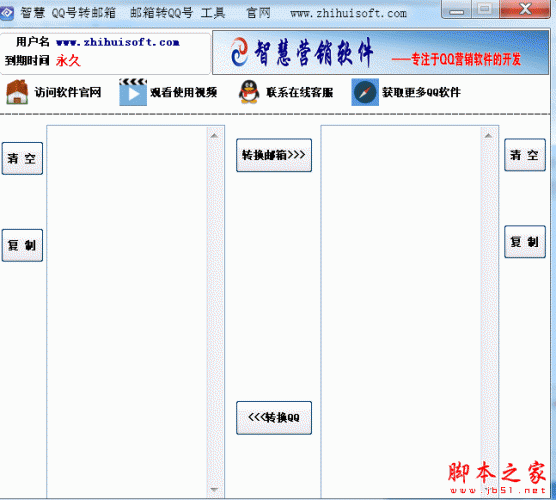This screenshot has height=500, width=556.
Task: Open 获取更多QQ软件 link
Action: click(x=421, y=92)
